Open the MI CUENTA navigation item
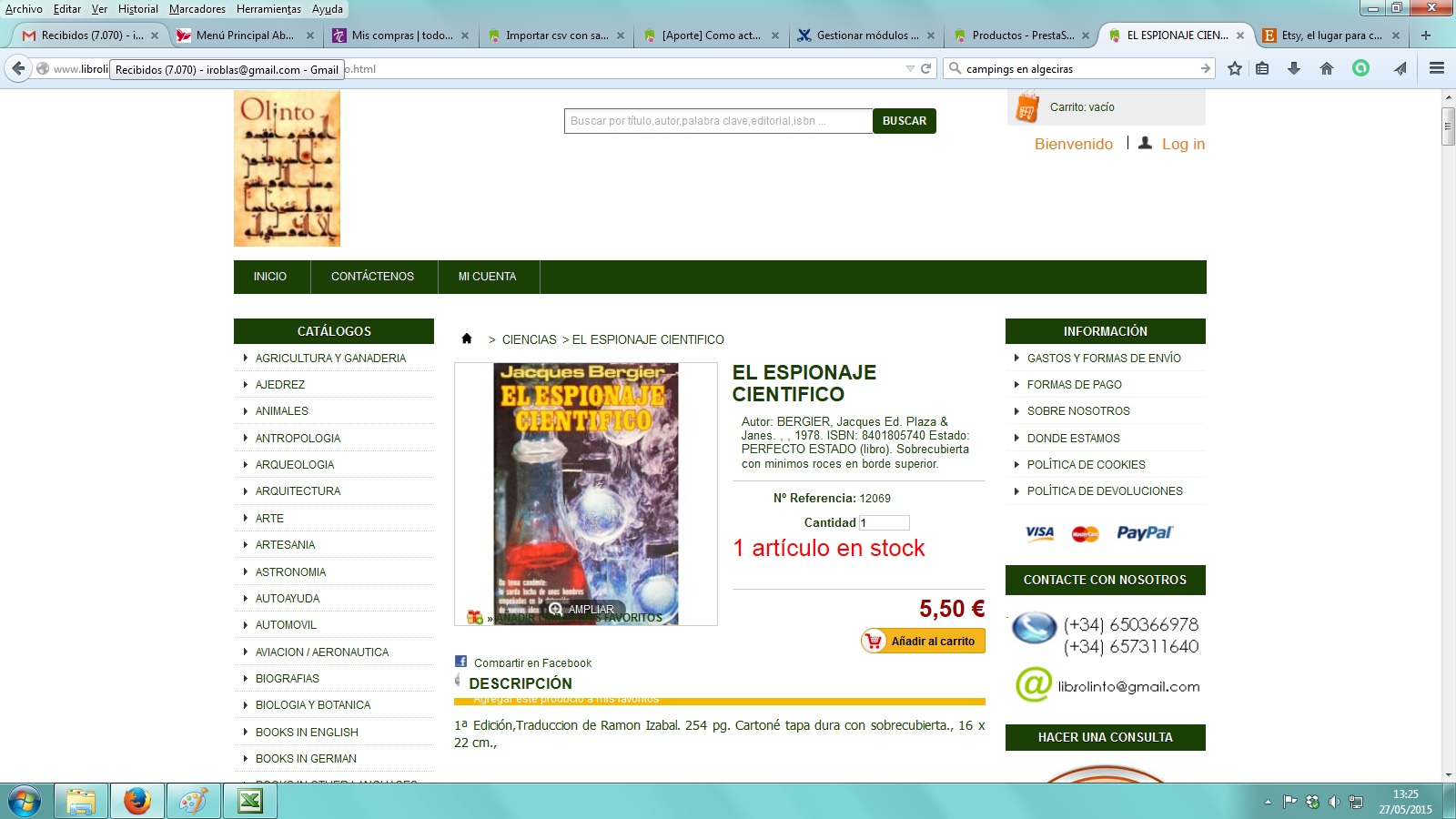1456x819 pixels. [487, 277]
